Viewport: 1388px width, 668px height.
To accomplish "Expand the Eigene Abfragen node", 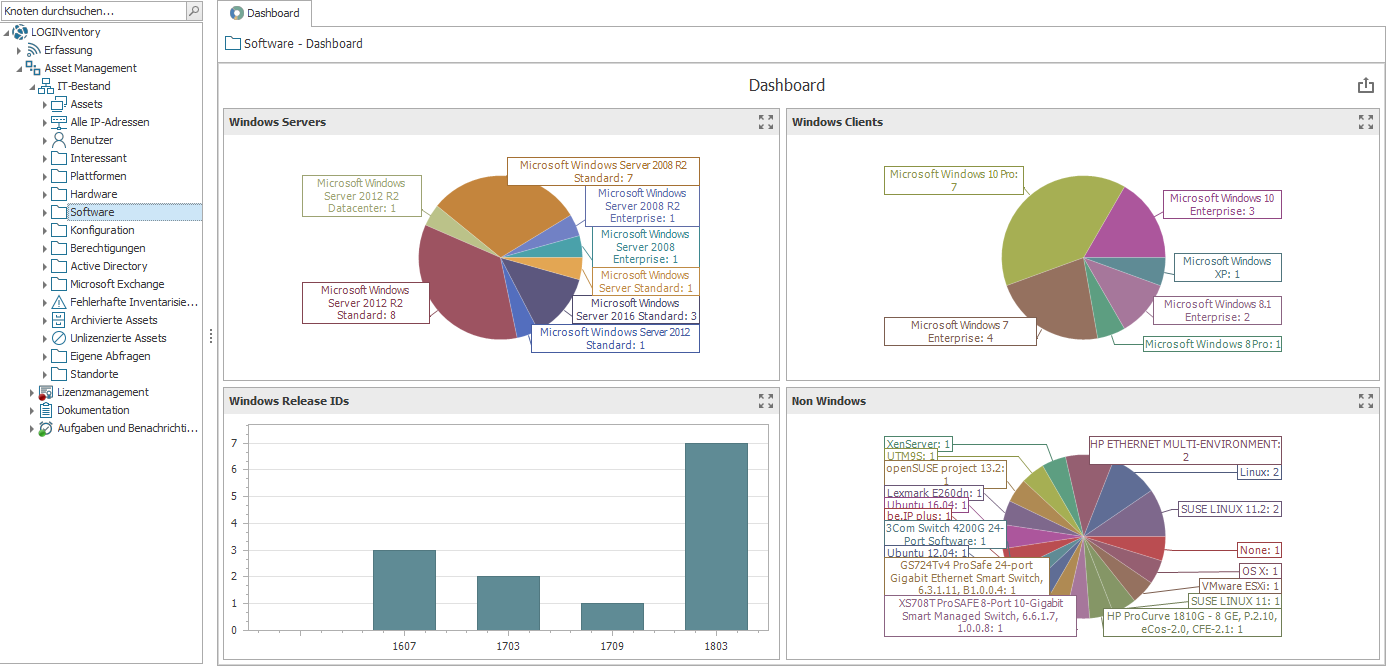I will tap(45, 356).
